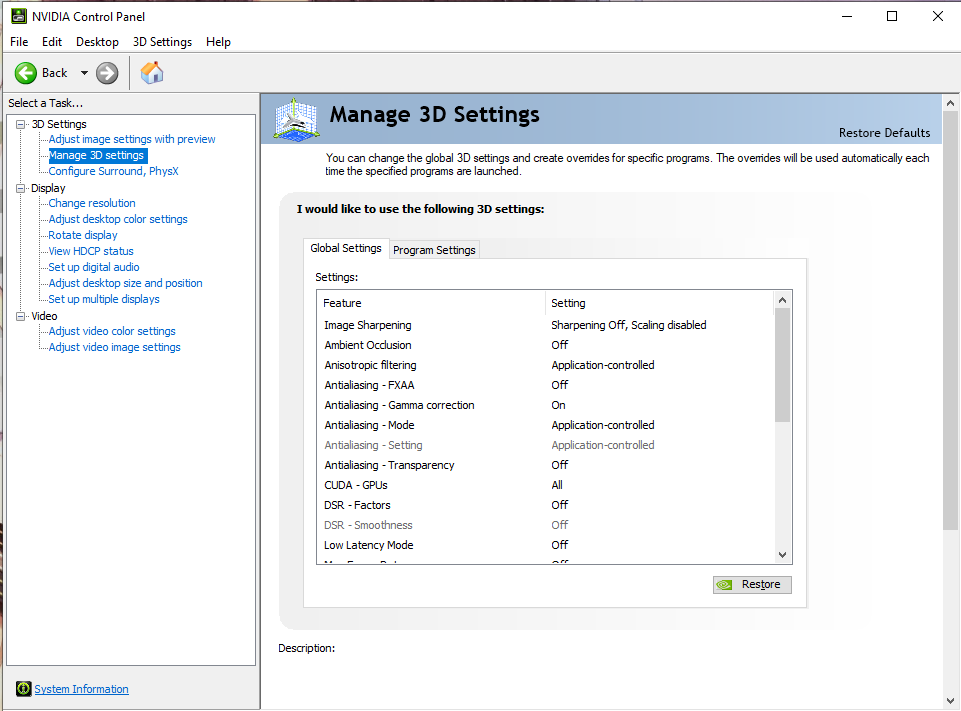Viewport: 961px width, 711px height.
Task: Click Back button label
Action: pos(55,73)
